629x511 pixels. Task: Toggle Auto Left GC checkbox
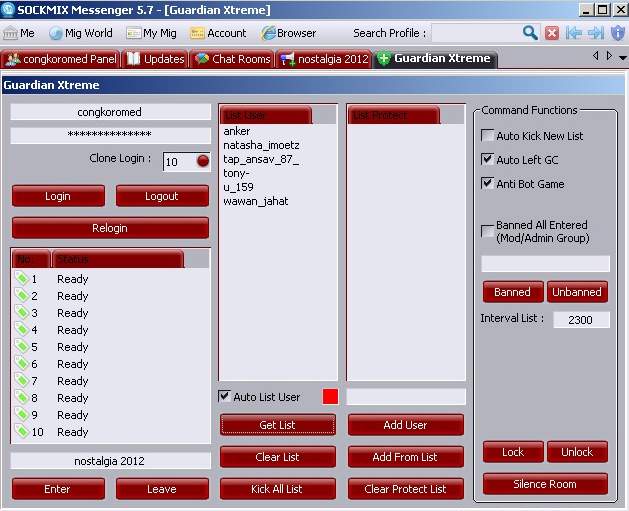click(x=487, y=160)
